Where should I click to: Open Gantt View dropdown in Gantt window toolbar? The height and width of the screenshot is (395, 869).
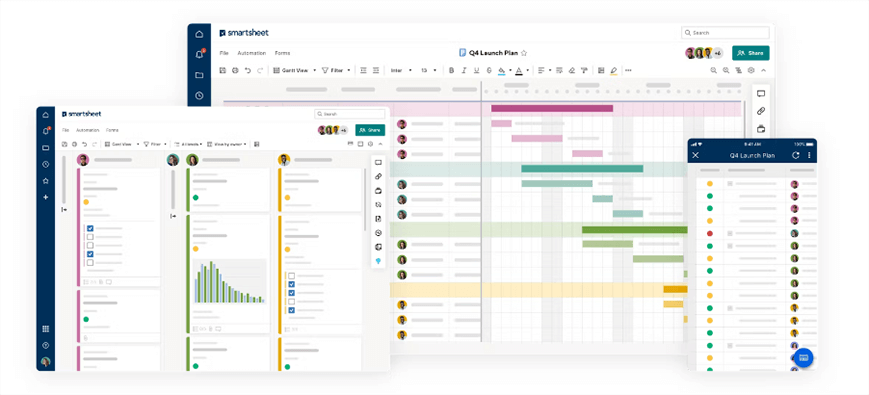coord(294,70)
